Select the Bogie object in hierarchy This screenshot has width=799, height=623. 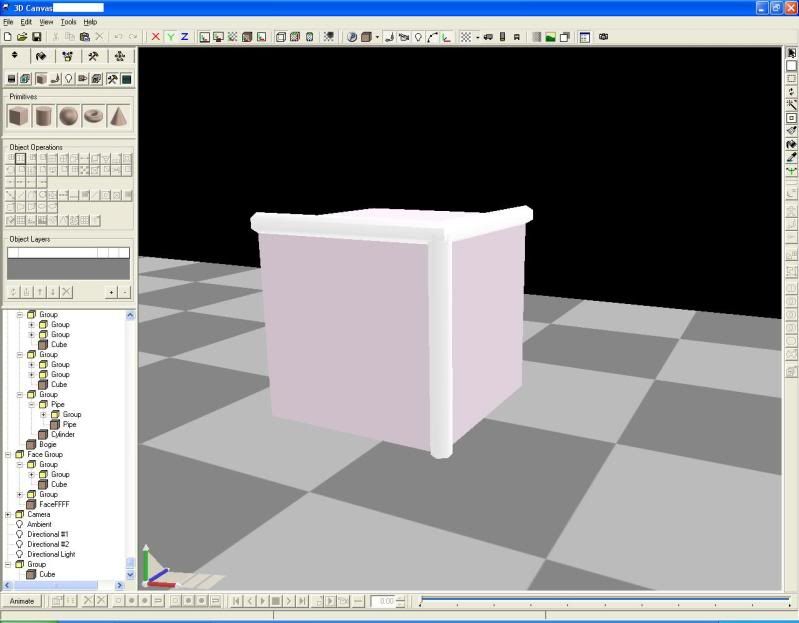[x=47, y=444]
